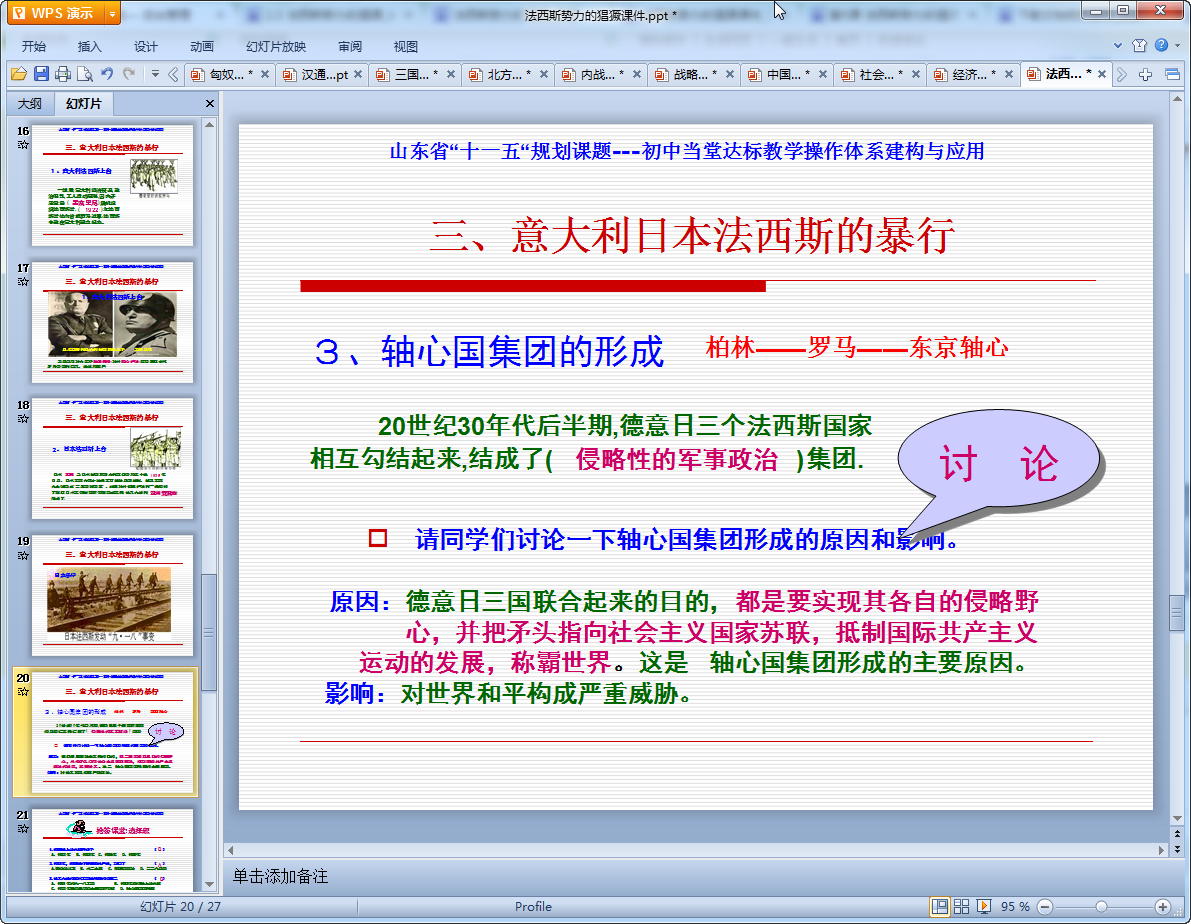Click the animation star under slide 16 number
1191x924 pixels.
tap(23, 145)
